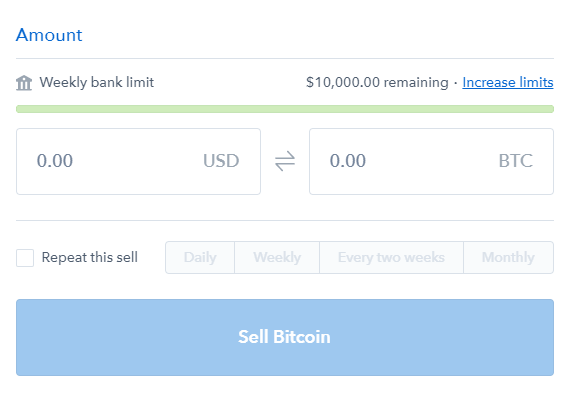The height and width of the screenshot is (396, 569).
Task: Click the USD currency label
Action: (x=221, y=161)
